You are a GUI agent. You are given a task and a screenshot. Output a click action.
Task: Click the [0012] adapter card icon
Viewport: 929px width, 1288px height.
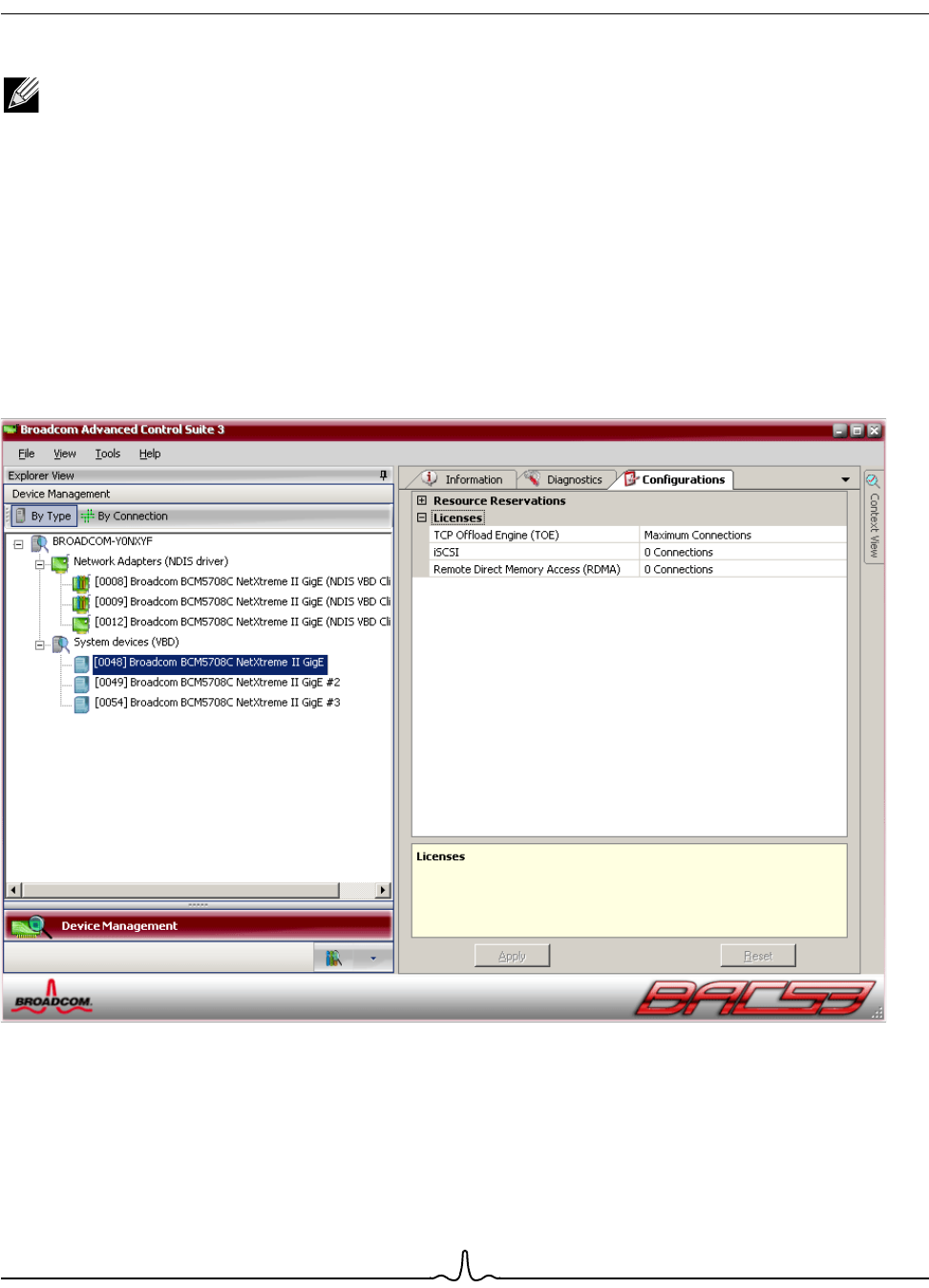click(81, 623)
